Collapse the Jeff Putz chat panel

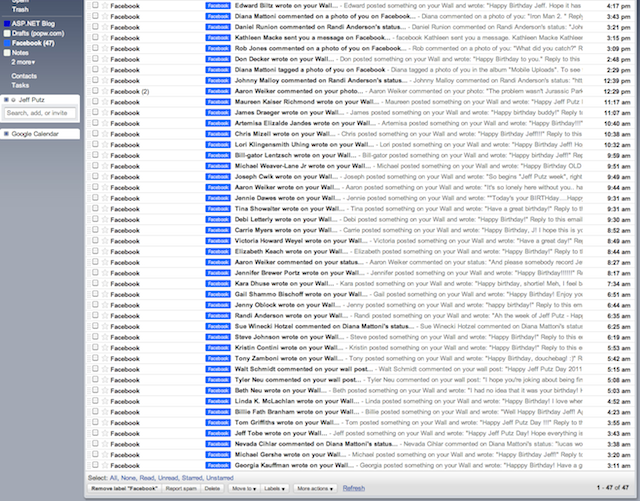(x=6, y=100)
